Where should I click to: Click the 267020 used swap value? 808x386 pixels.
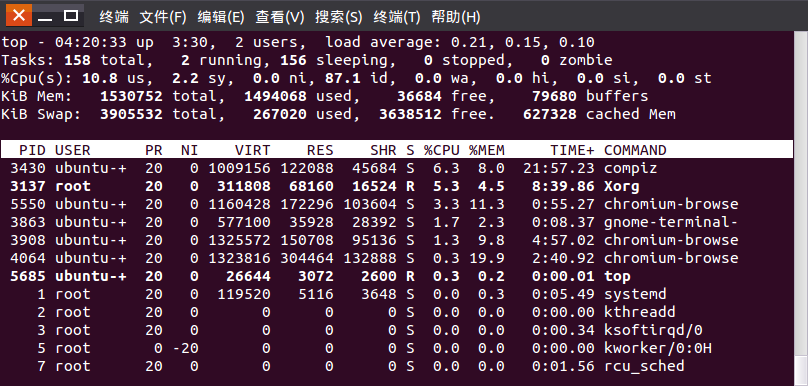click(x=280, y=114)
